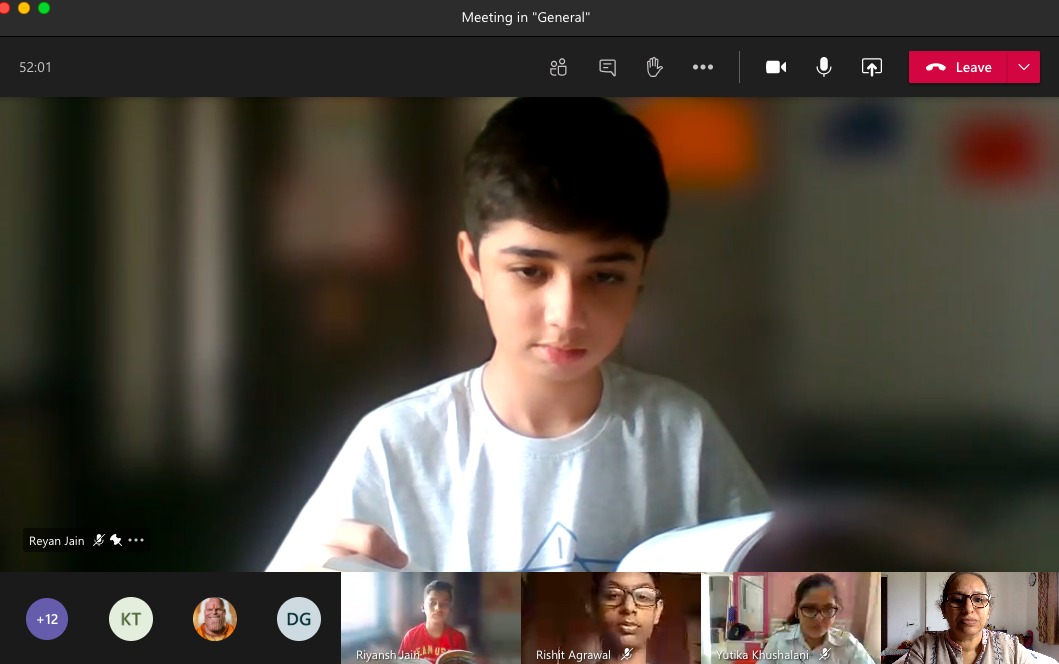Click the muted mic icon beside Rishit Agrawal
Screen dimensions: 1059x664
[x=627, y=654]
